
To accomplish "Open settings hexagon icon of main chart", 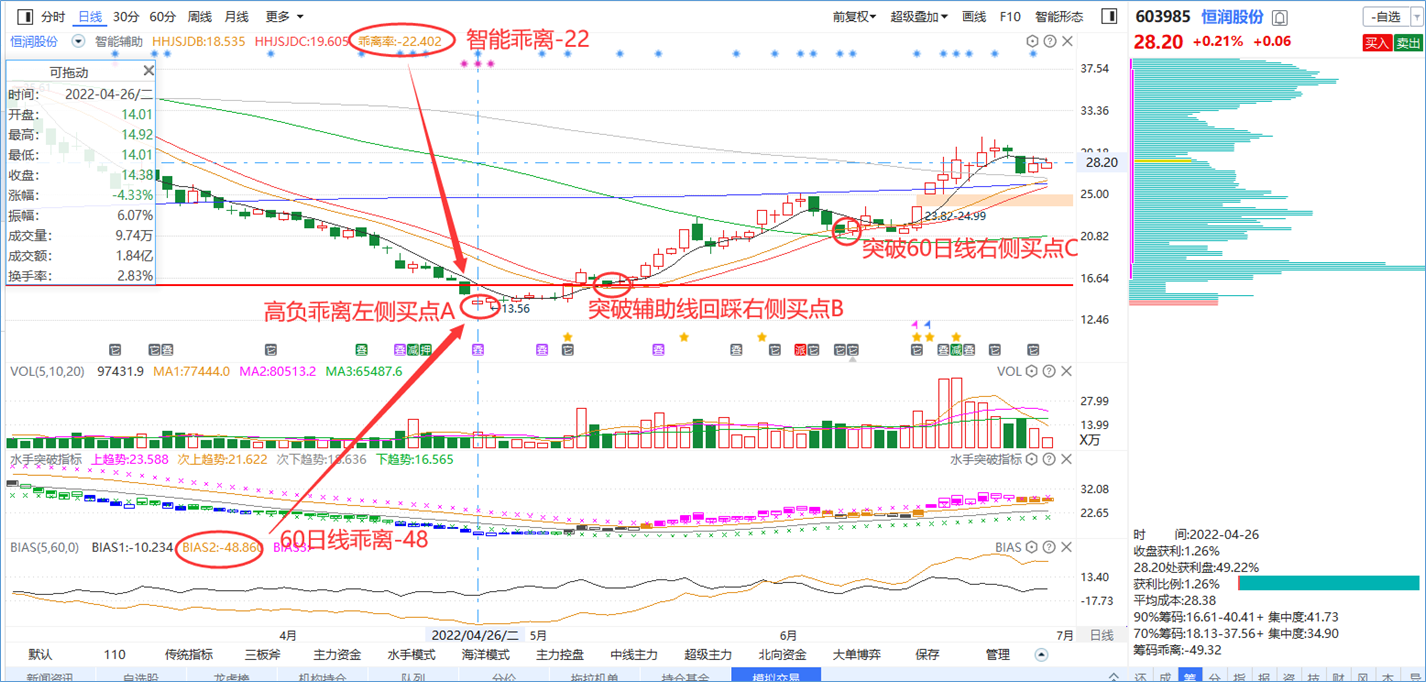I will [x=1032, y=41].
